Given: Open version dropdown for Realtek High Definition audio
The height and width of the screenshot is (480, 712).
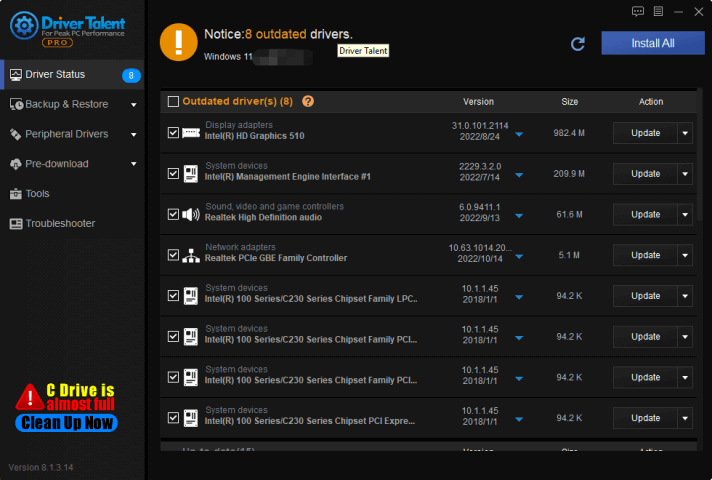Looking at the screenshot, I should click(519, 216).
